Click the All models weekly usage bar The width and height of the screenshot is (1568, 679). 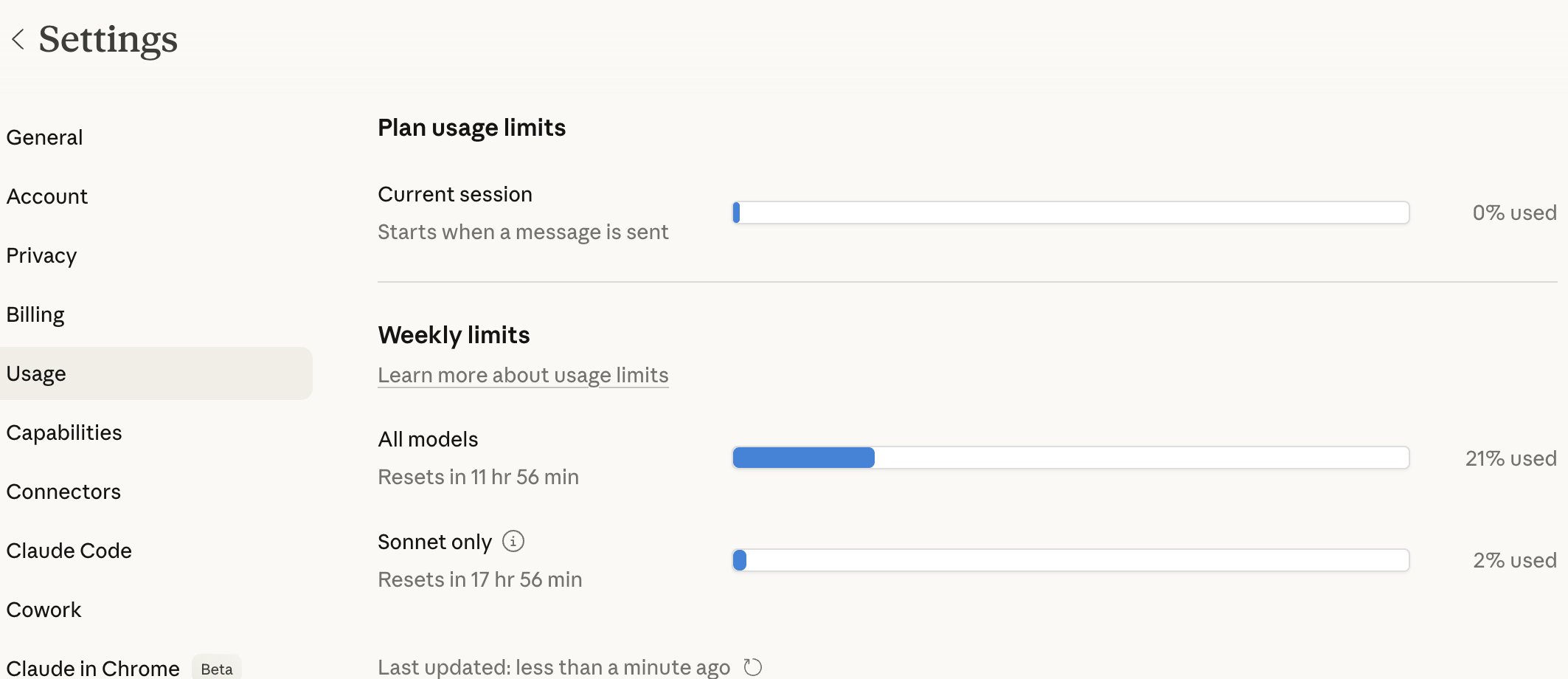(x=1070, y=458)
